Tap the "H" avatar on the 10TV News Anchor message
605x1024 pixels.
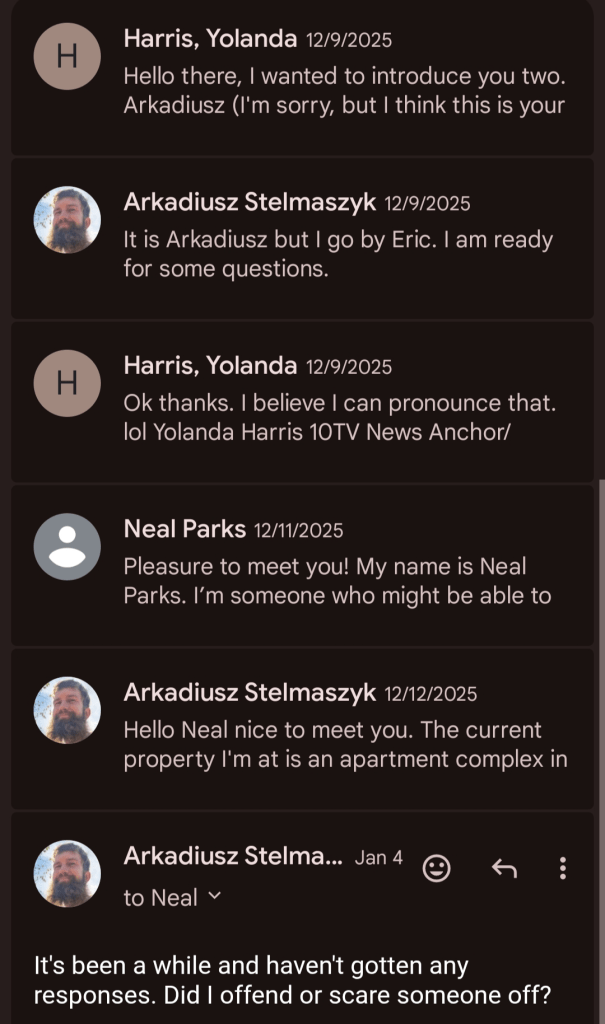(67, 383)
